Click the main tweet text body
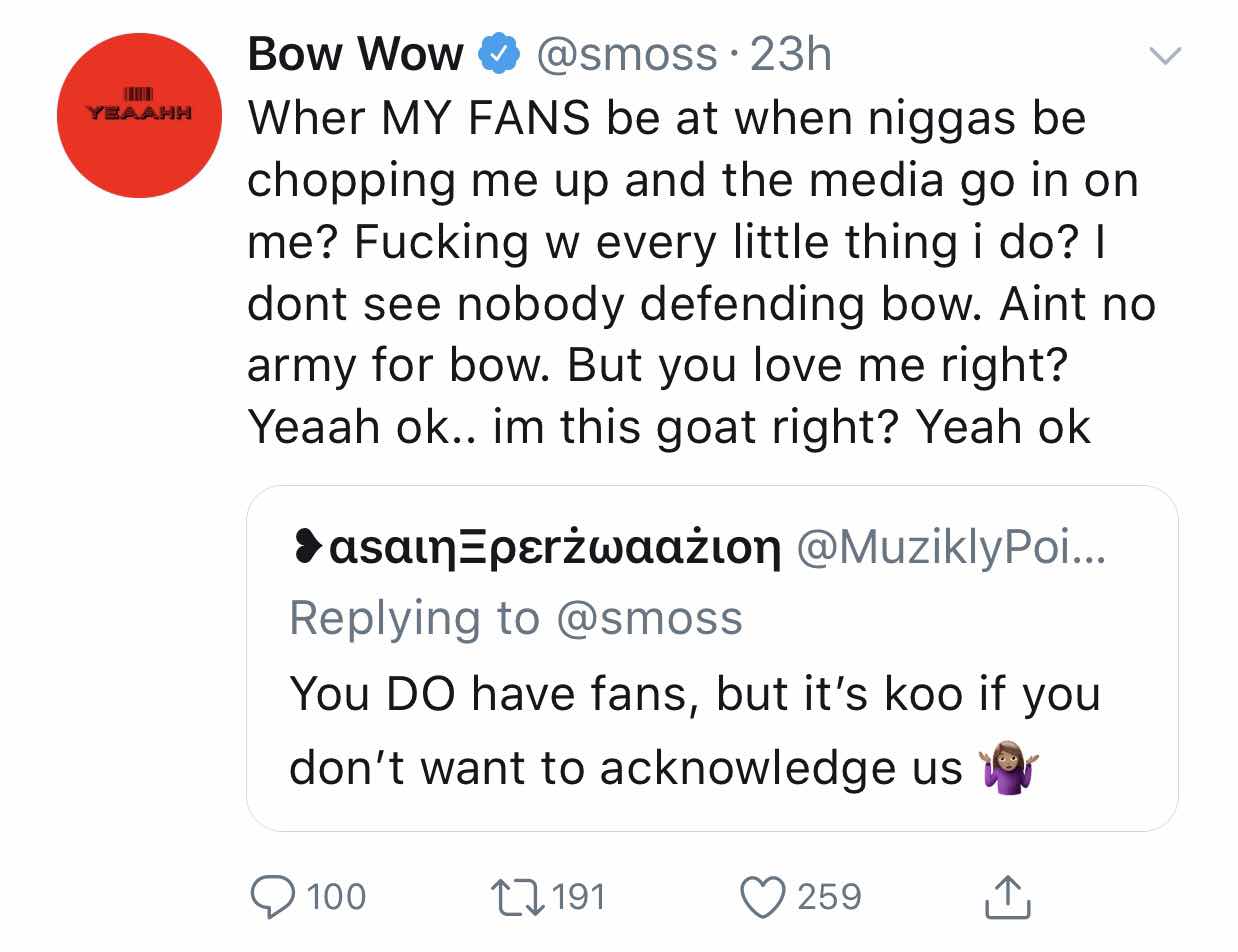 click(700, 273)
